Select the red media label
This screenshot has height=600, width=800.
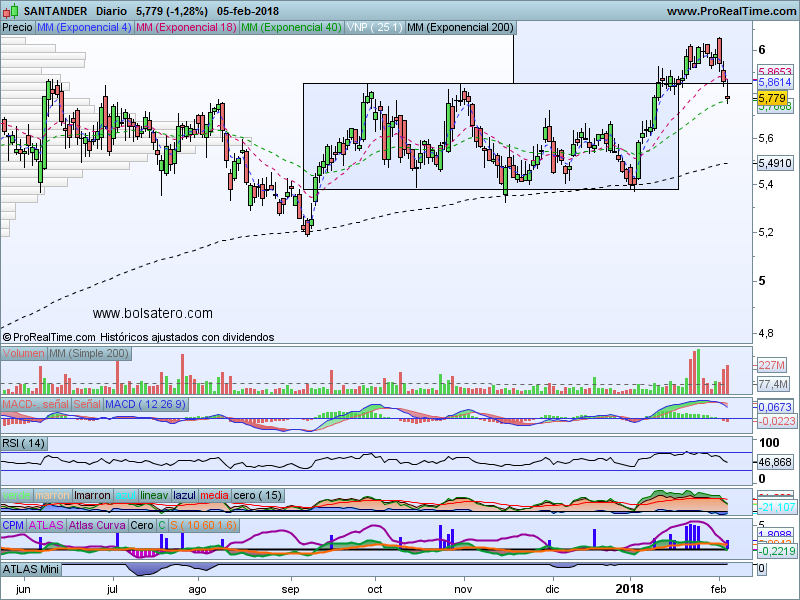pyautogui.click(x=214, y=495)
